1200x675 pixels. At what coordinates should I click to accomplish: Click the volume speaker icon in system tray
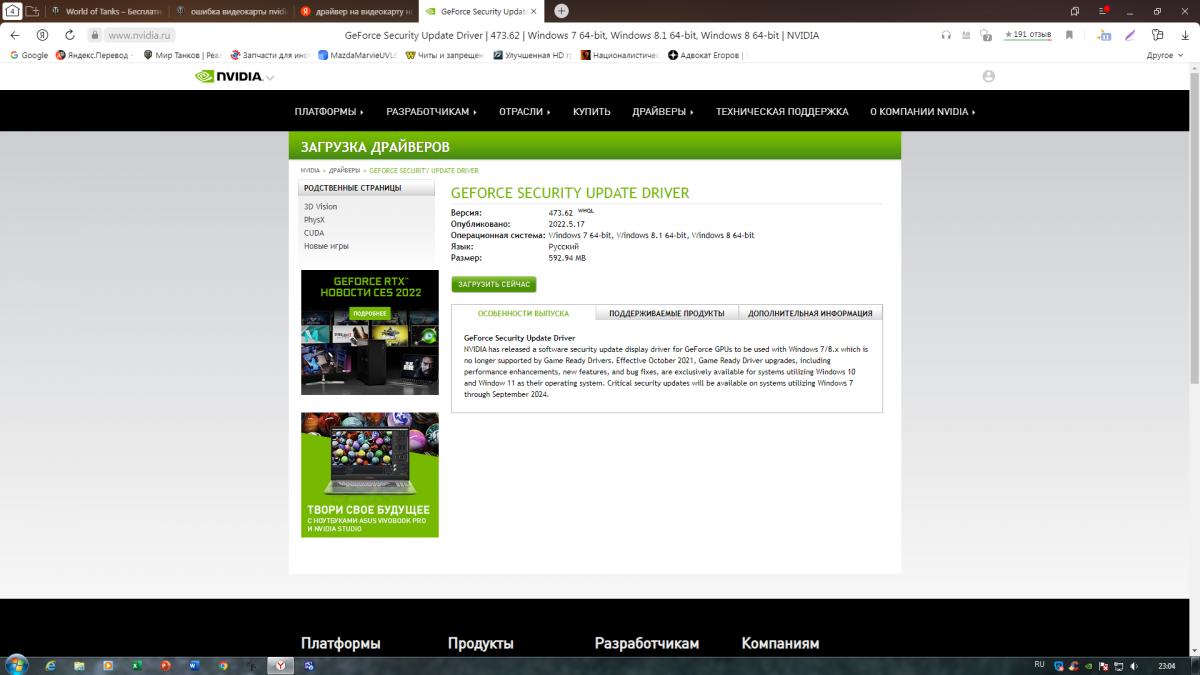coord(1134,666)
